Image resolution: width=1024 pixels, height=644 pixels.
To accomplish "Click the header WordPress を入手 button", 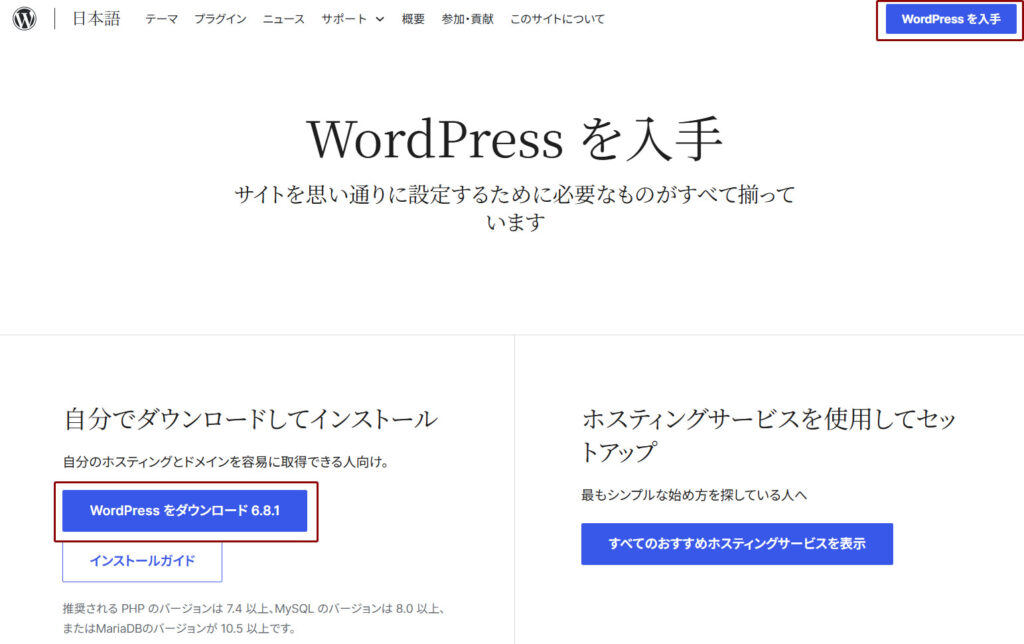I will click(x=951, y=19).
